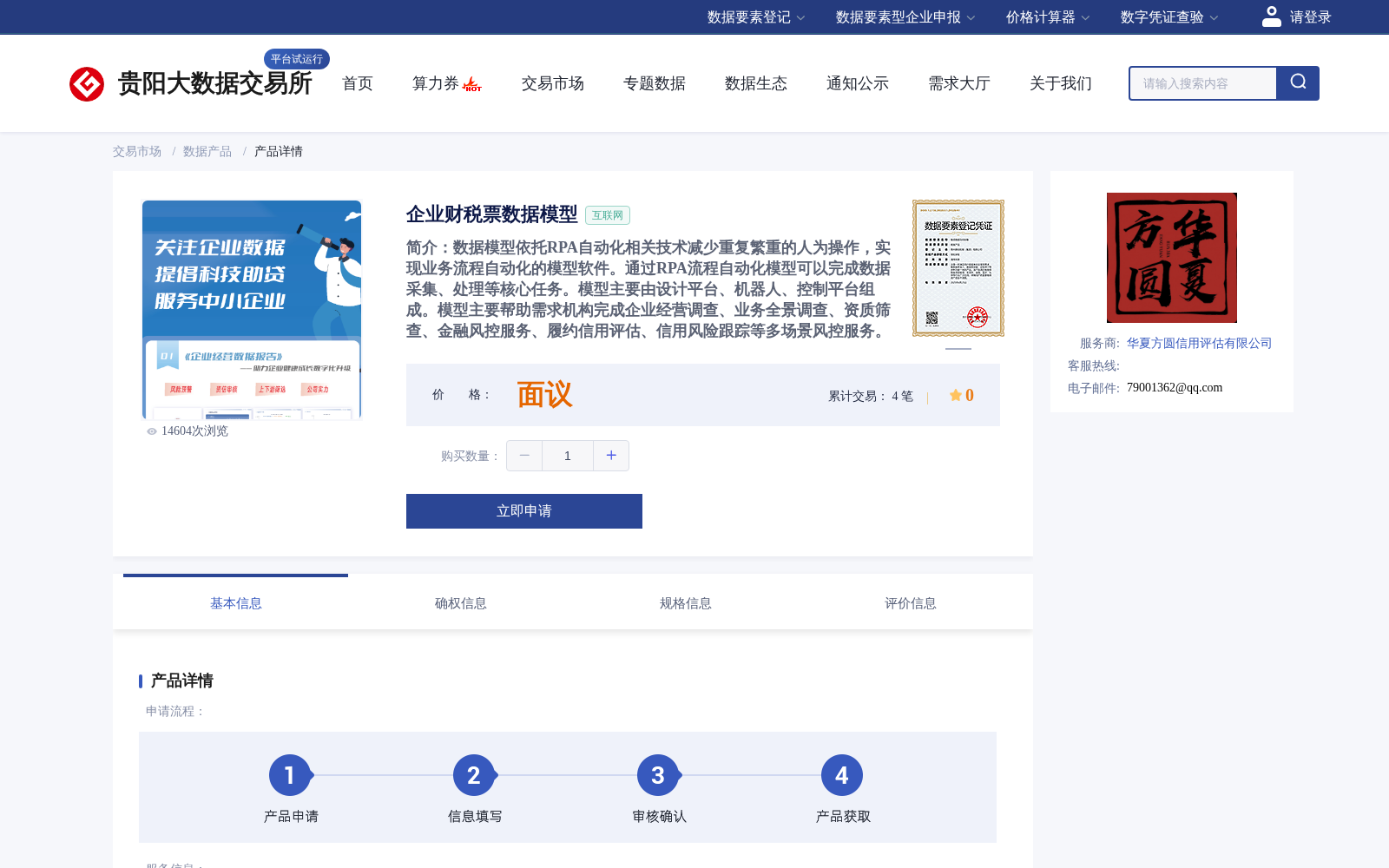Click the 互联网 category tag
Viewport: 1389px width, 868px height.
point(608,215)
